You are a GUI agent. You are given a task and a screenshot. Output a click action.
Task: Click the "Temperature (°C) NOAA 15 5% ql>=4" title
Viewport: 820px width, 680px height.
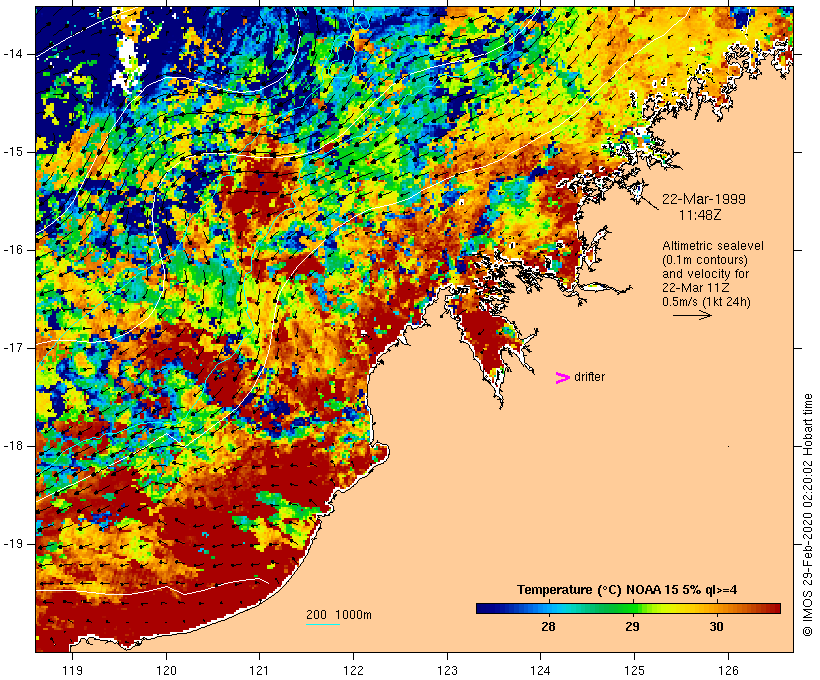tap(627, 590)
